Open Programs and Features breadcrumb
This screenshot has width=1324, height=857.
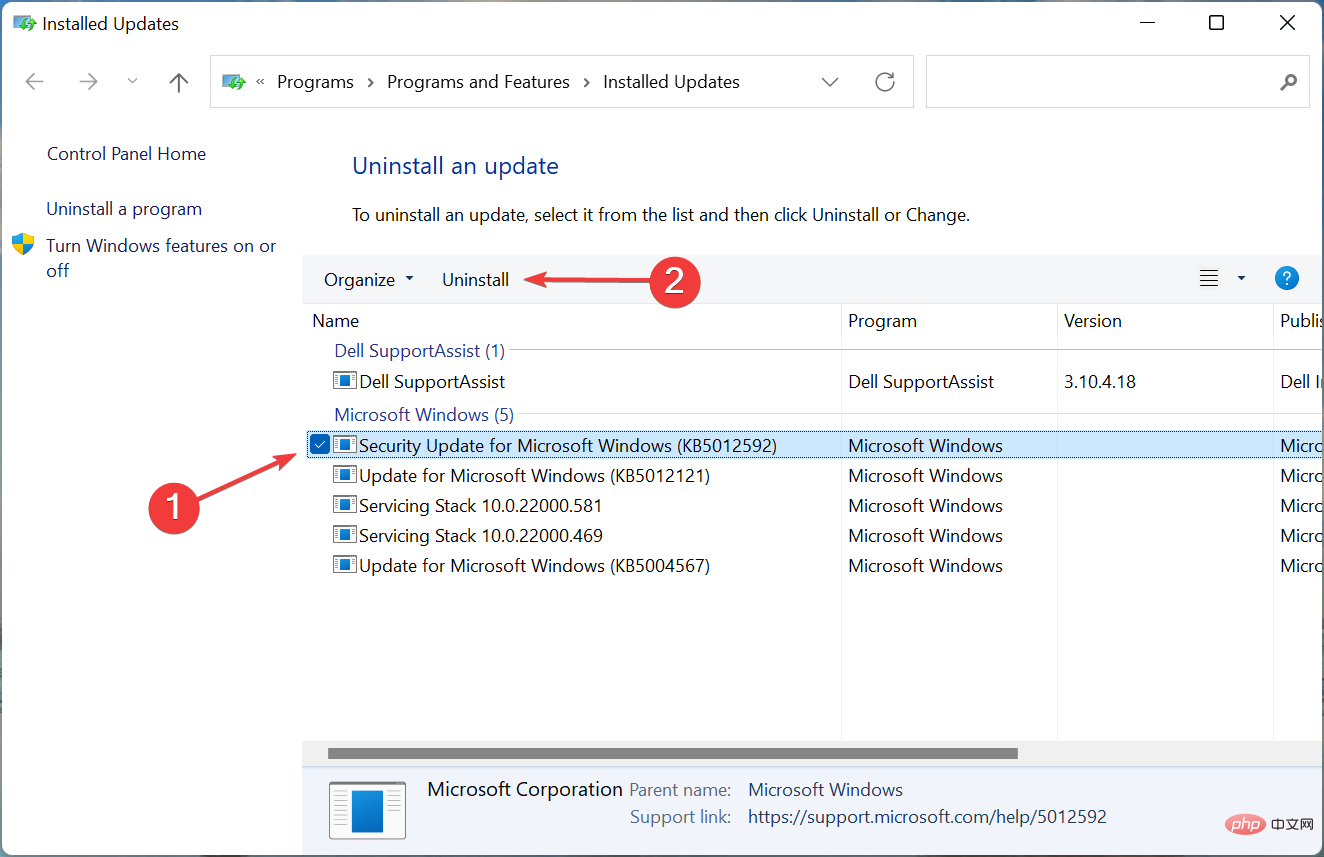(478, 82)
